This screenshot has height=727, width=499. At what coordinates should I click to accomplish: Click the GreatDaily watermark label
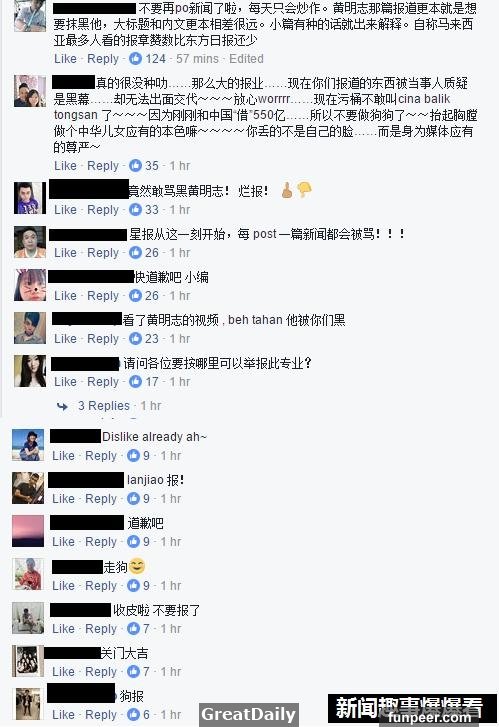pyautogui.click(x=249, y=714)
